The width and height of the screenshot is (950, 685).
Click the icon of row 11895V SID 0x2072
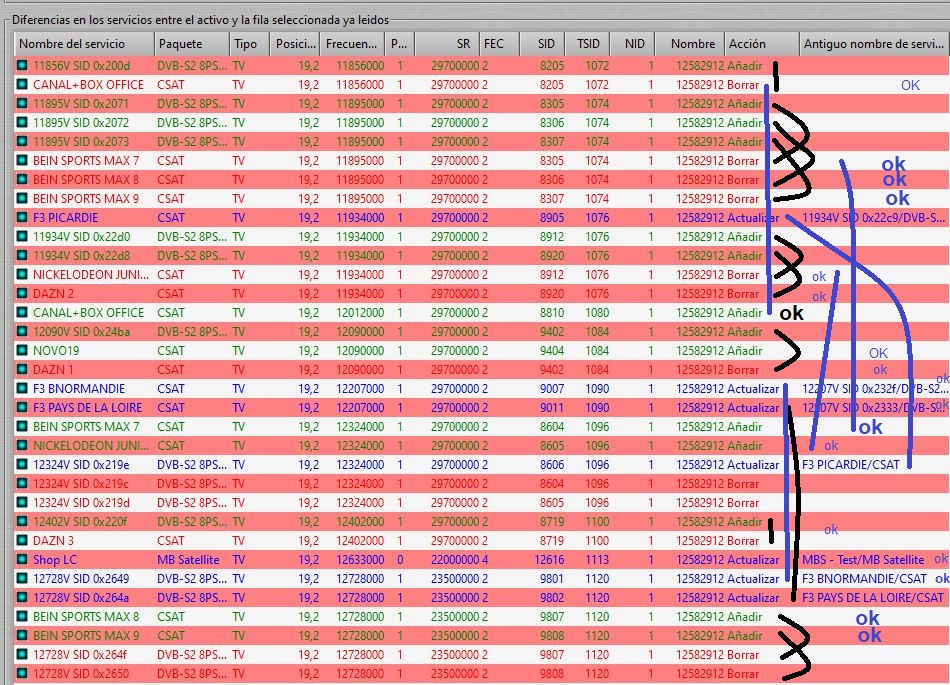click(x=22, y=122)
